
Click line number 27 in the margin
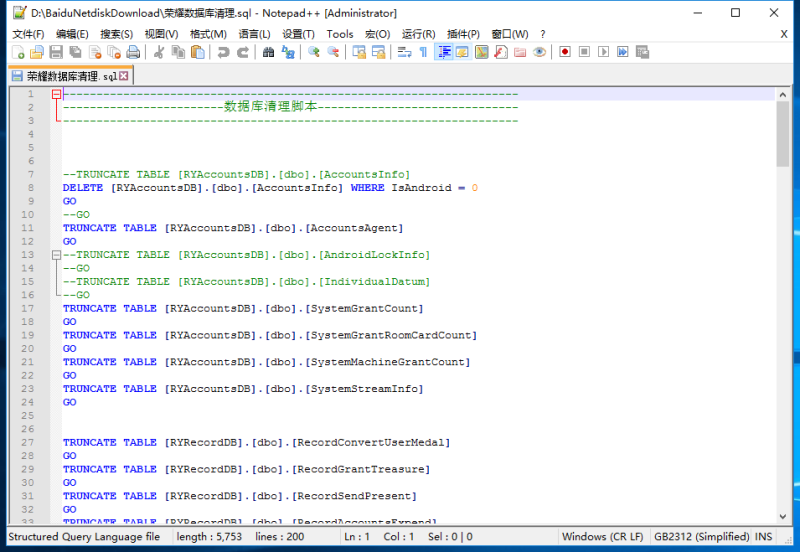[28, 442]
